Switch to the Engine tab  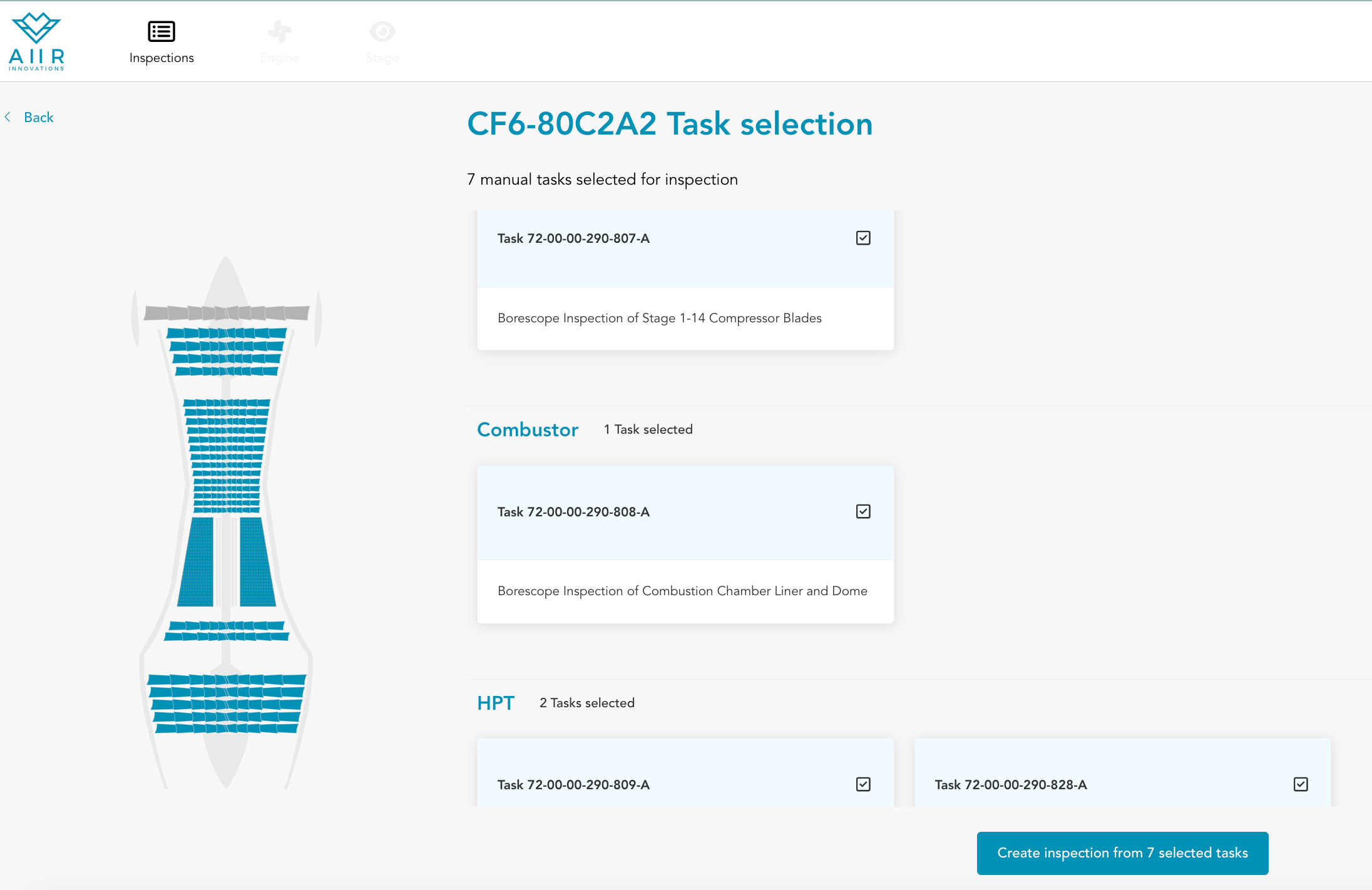pyautogui.click(x=280, y=58)
